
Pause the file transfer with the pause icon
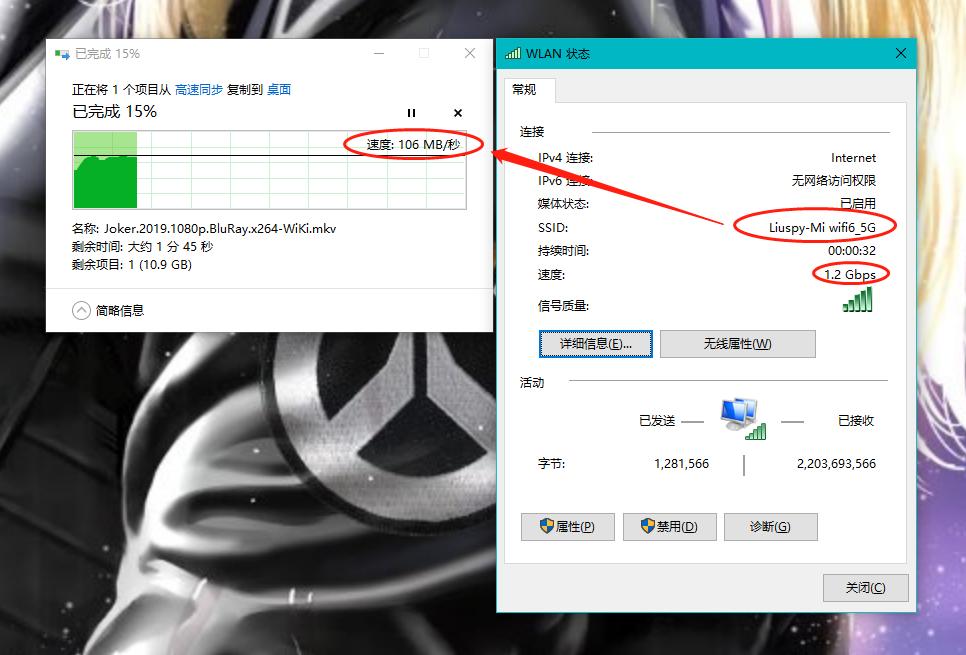[411, 113]
